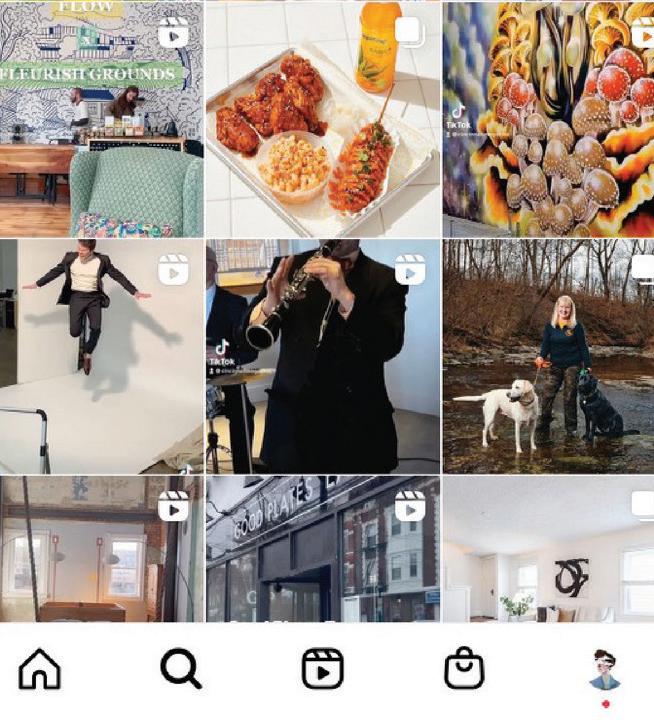Open the Shop bag icon
This screenshot has height=724, width=654.
pyautogui.click(x=464, y=668)
